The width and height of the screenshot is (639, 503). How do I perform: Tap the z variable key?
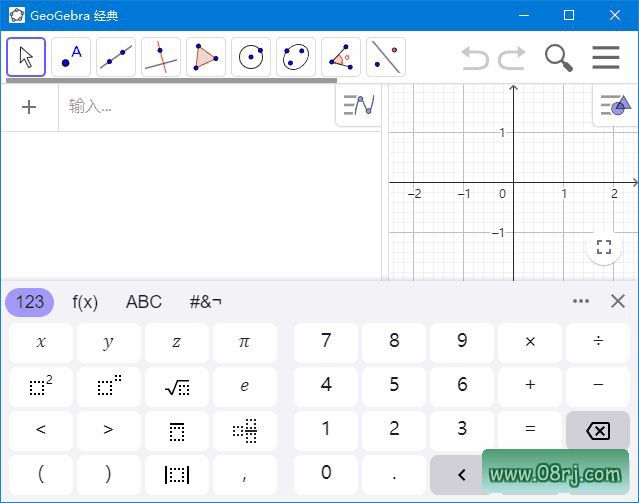click(x=177, y=342)
